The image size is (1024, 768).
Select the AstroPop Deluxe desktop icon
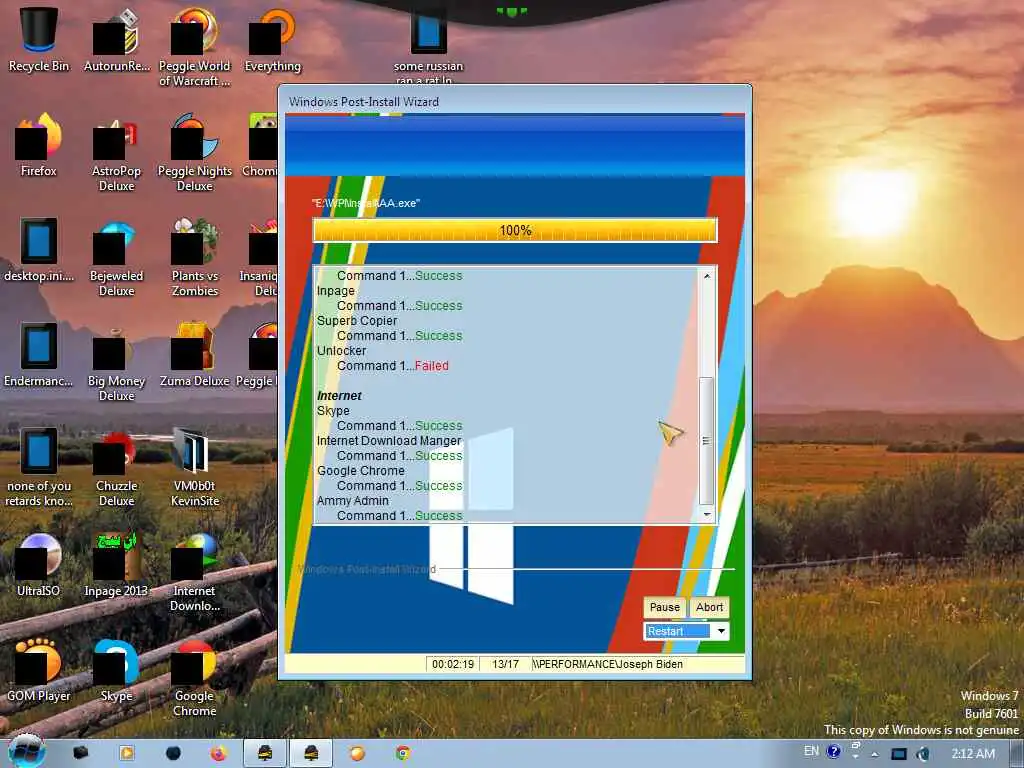tap(116, 152)
